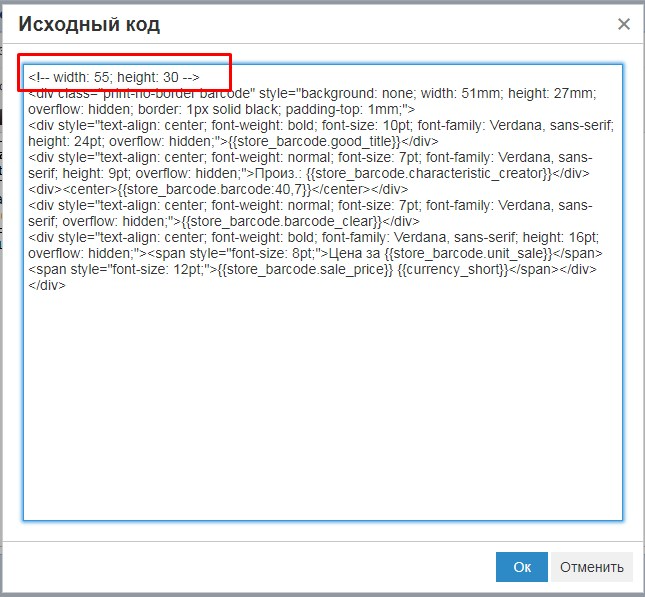Viewport: 645px width, 597px height.
Task: Click empty area inside the source code textarea
Action: [x=322, y=403]
